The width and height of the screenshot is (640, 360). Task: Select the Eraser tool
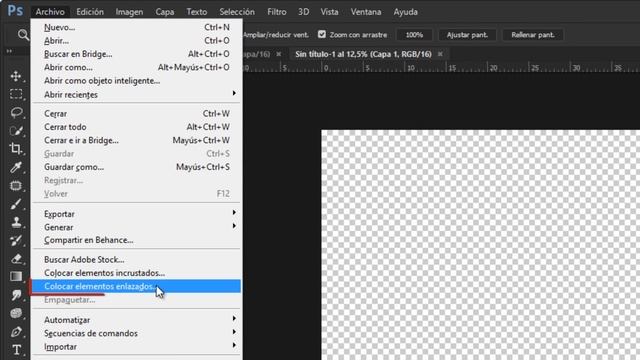tap(16, 259)
